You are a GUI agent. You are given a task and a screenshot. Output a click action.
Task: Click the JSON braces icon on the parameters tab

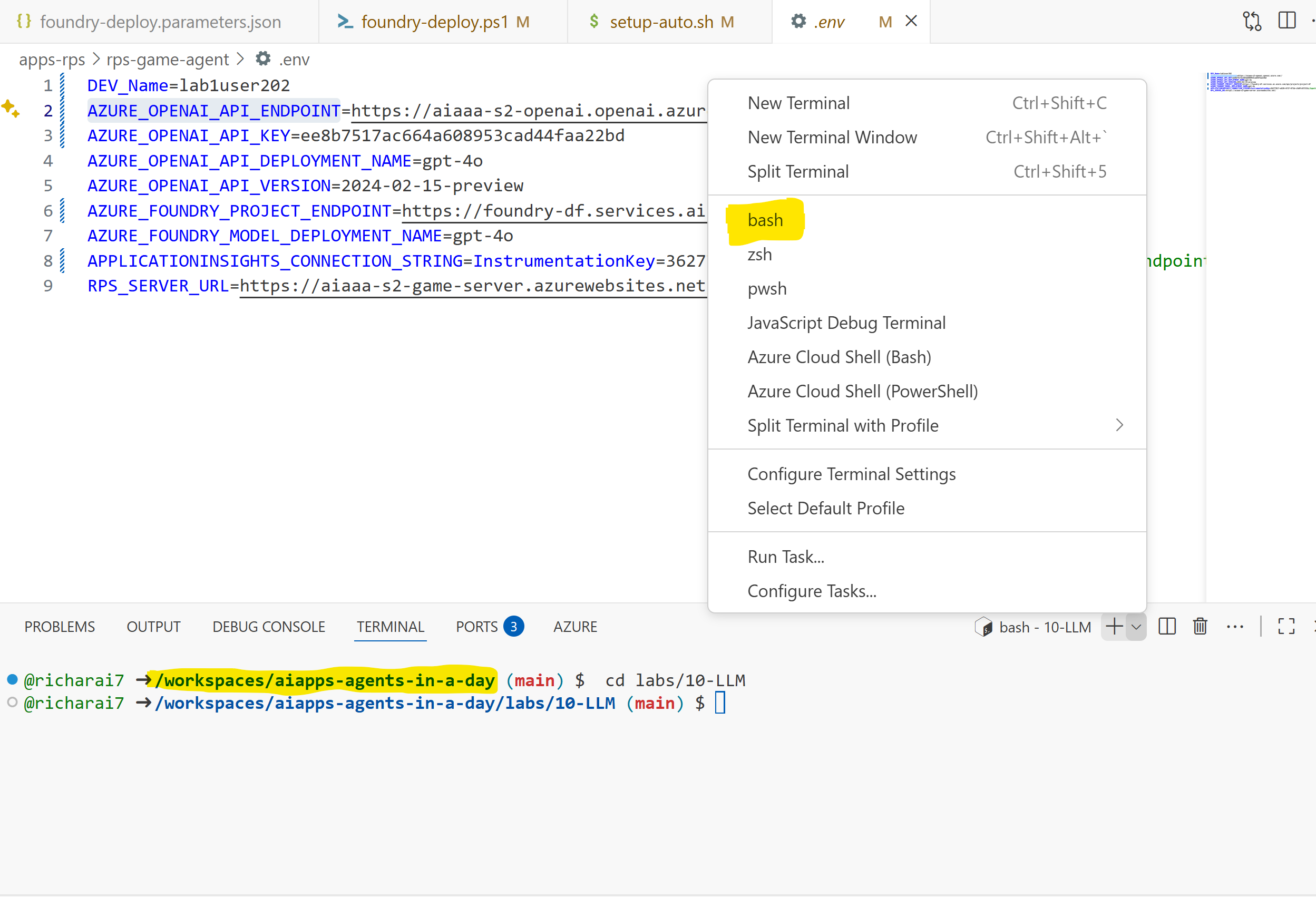(x=24, y=21)
